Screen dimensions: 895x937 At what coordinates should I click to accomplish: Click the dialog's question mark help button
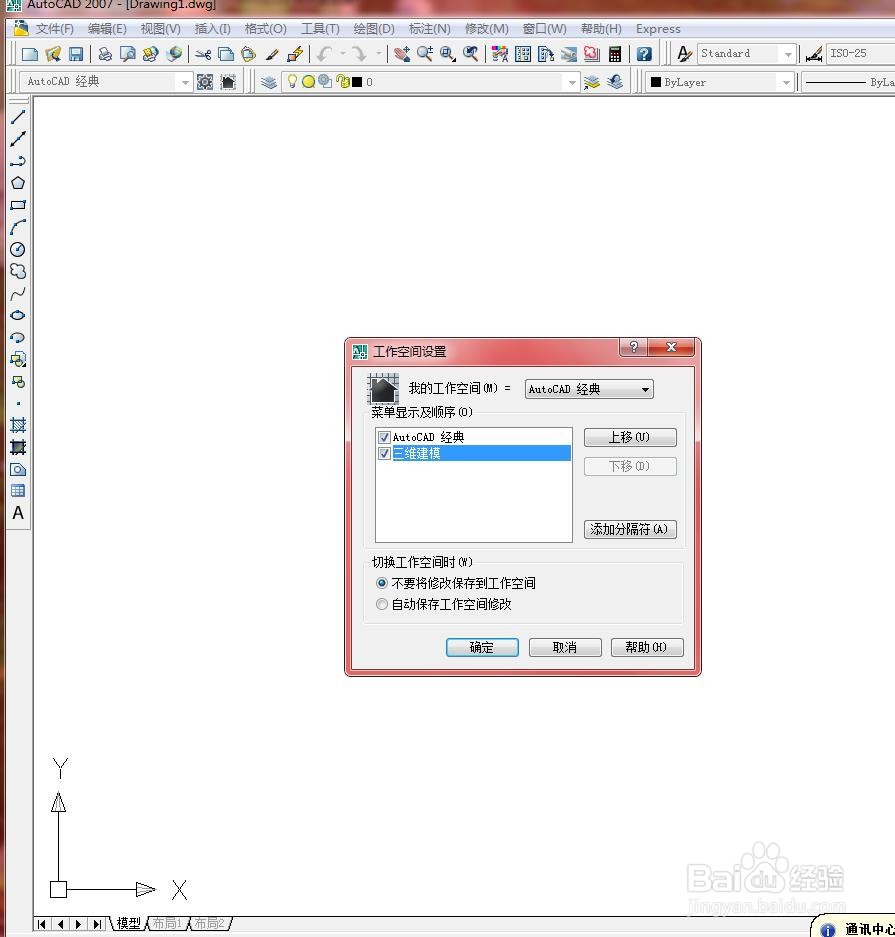click(x=633, y=347)
